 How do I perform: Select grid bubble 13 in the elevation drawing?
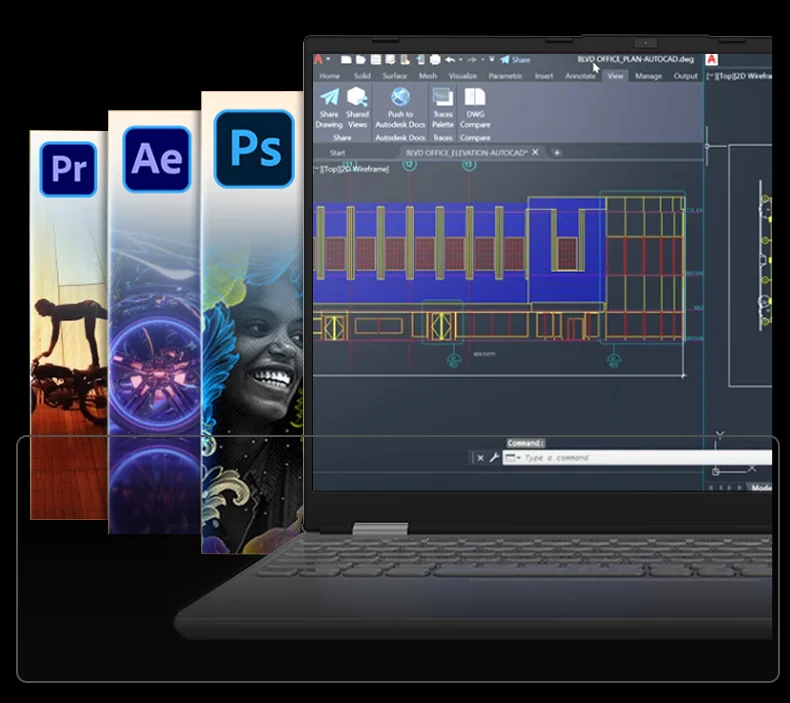(469, 164)
